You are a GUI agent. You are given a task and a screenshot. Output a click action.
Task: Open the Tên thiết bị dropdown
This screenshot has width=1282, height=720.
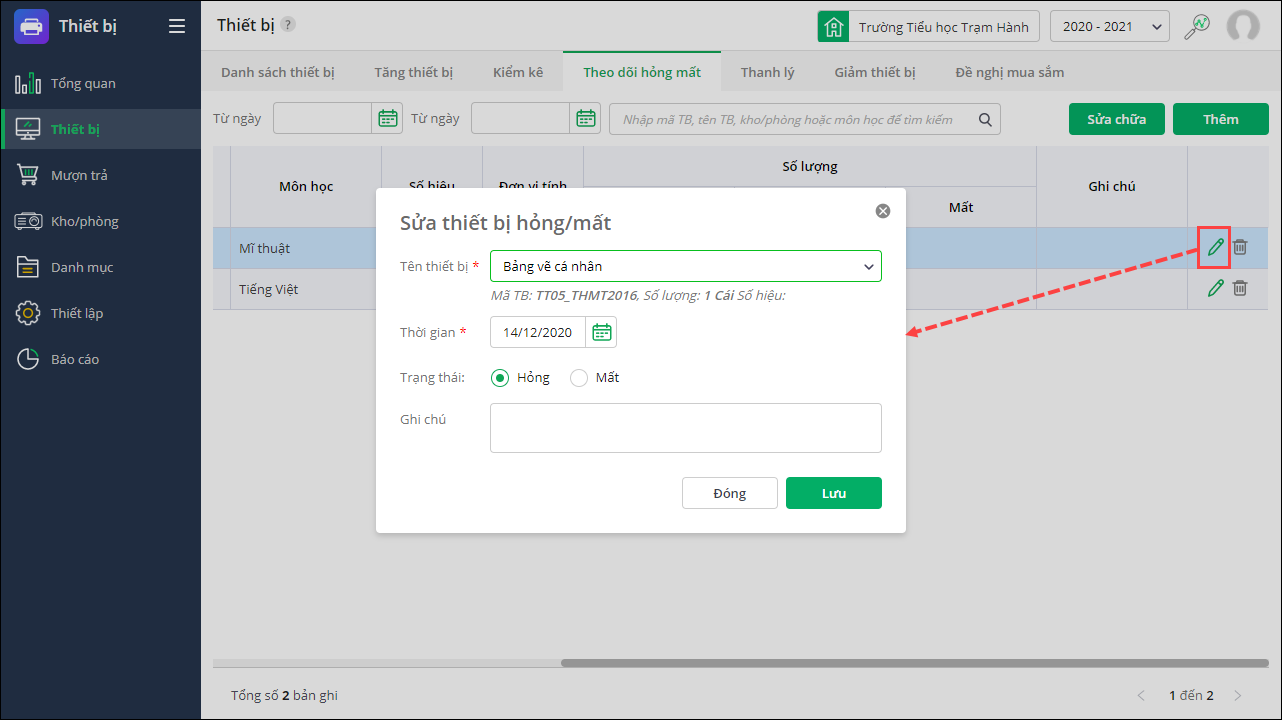click(x=686, y=266)
